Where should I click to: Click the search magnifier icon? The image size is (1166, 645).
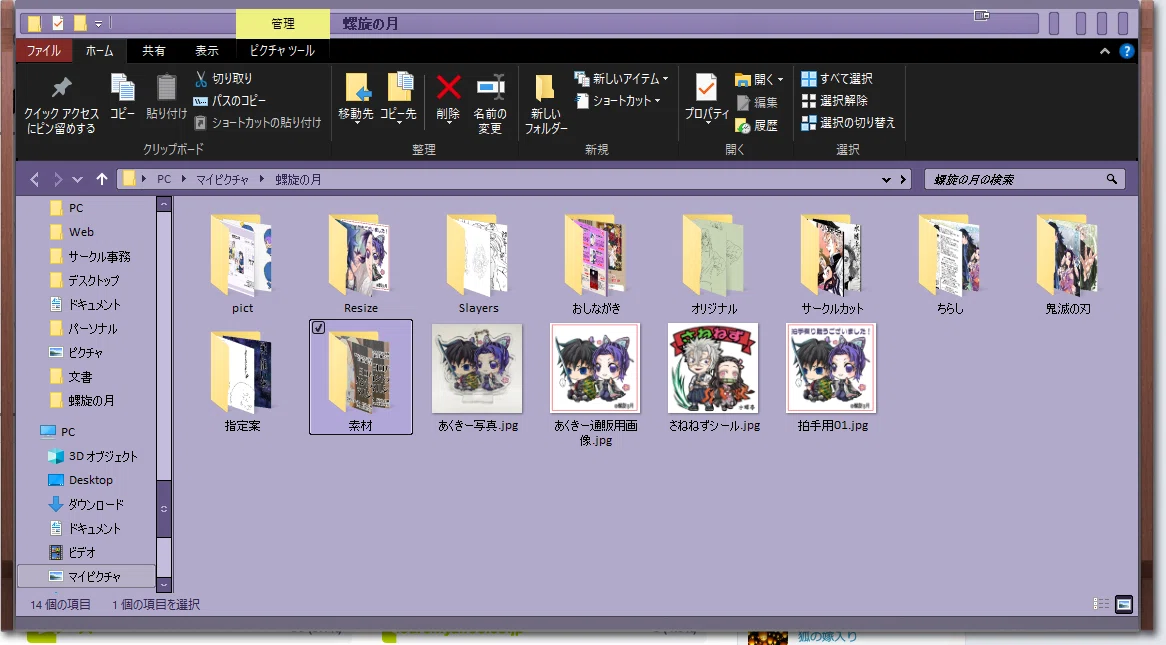pyautogui.click(x=1112, y=179)
